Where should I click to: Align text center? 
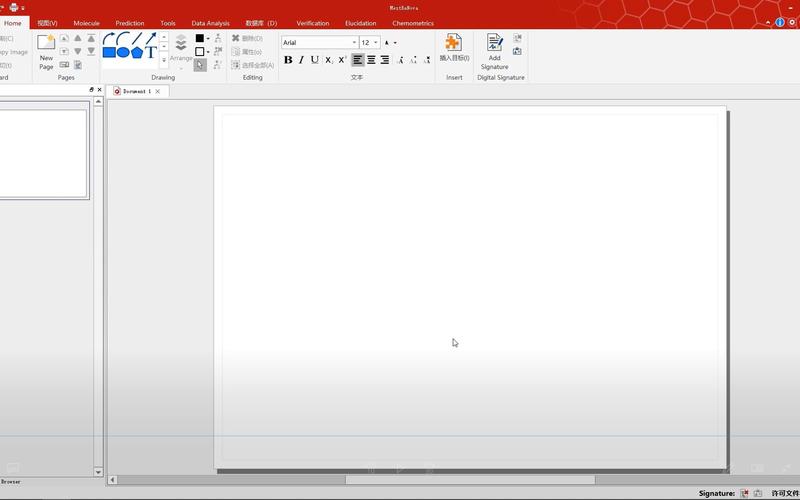pos(371,60)
